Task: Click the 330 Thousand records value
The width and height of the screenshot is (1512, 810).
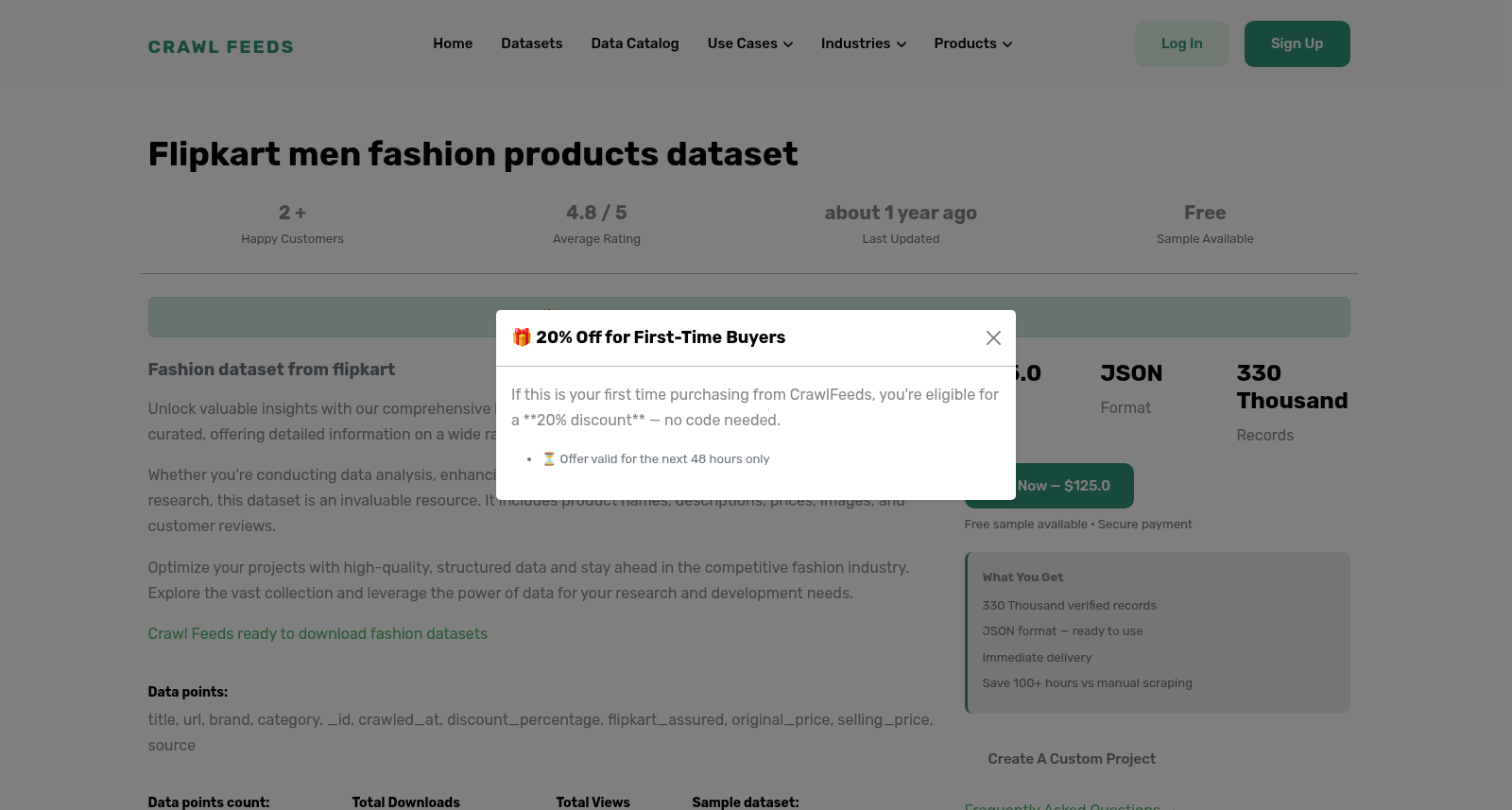Action: (x=1293, y=388)
